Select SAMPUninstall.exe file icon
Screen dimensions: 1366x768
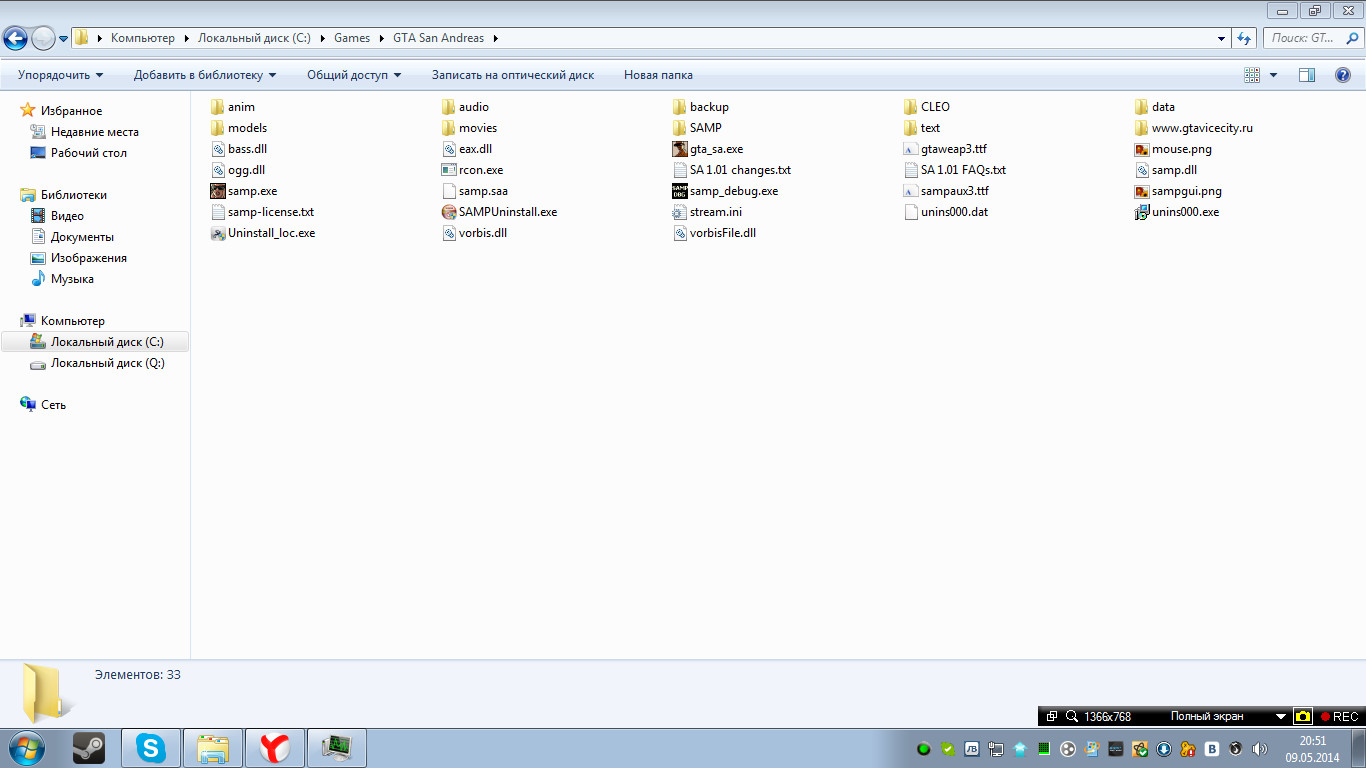point(450,212)
